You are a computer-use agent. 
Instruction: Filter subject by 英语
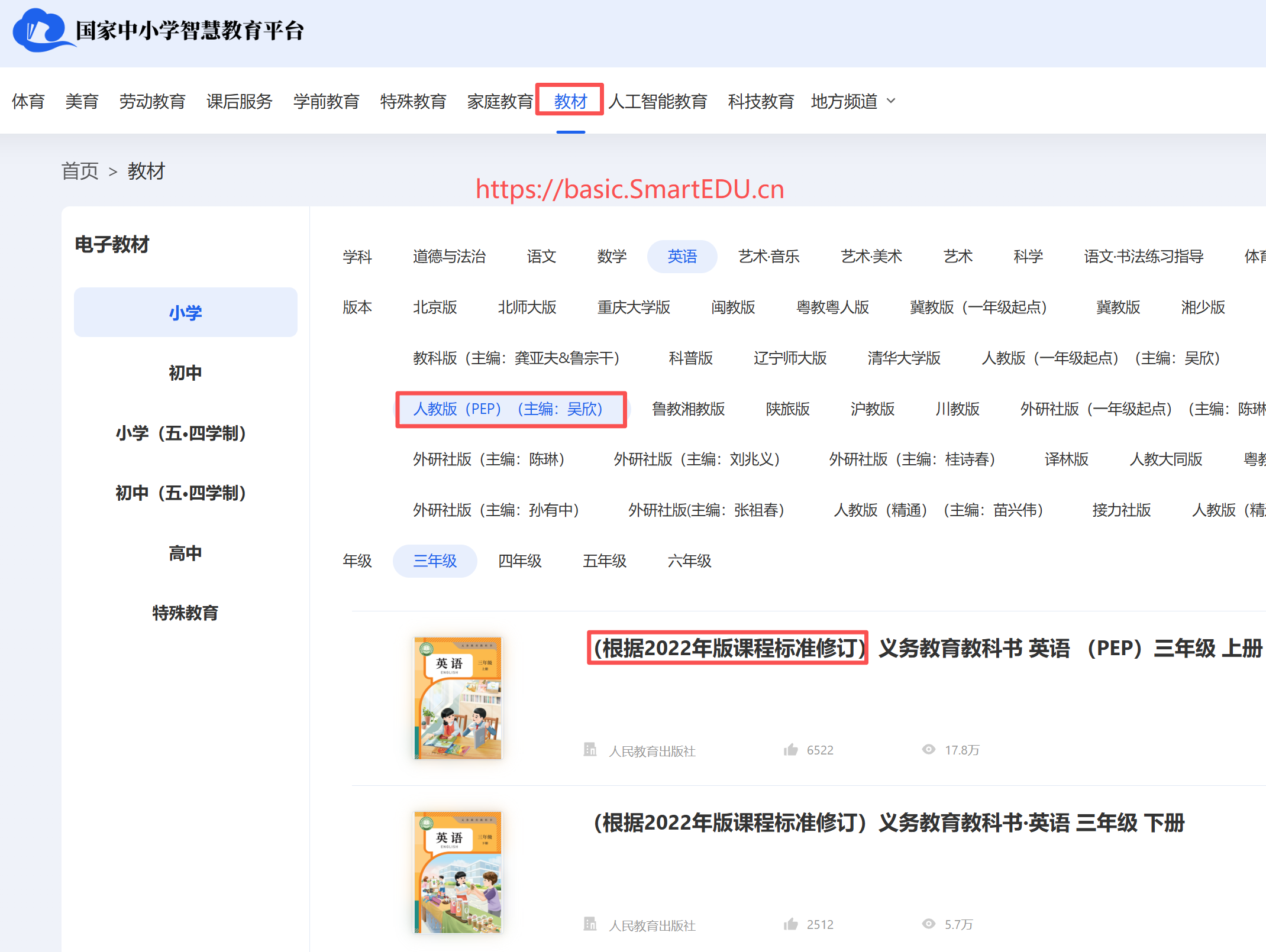pyautogui.click(x=682, y=256)
